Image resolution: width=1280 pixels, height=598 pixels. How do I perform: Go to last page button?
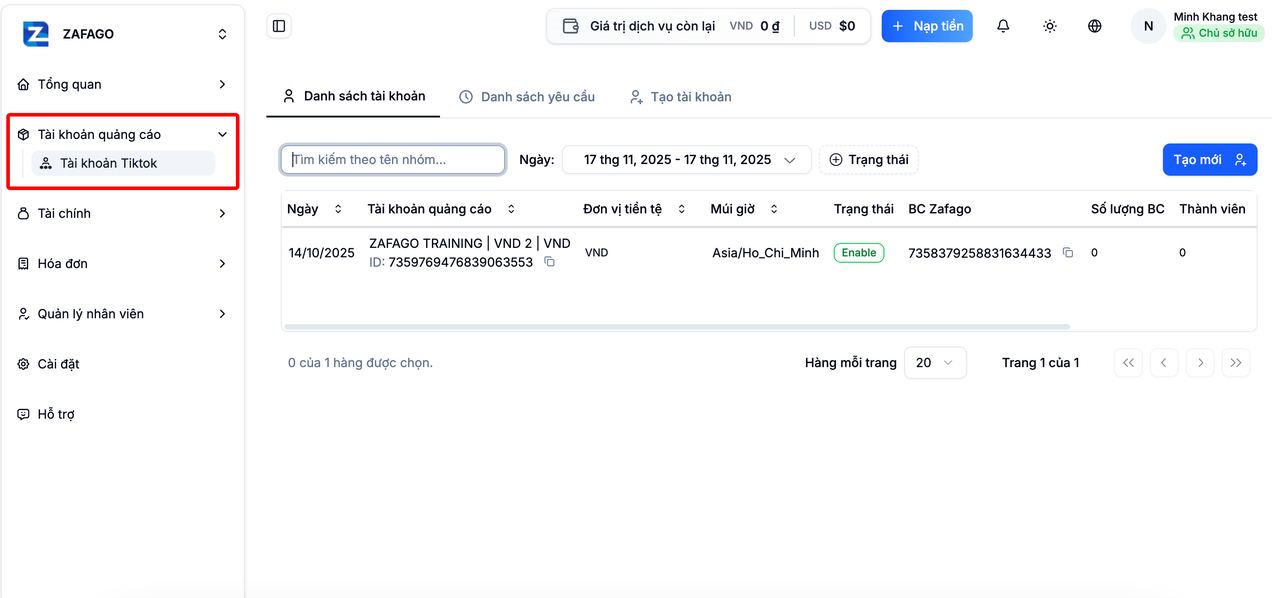pos(1236,363)
